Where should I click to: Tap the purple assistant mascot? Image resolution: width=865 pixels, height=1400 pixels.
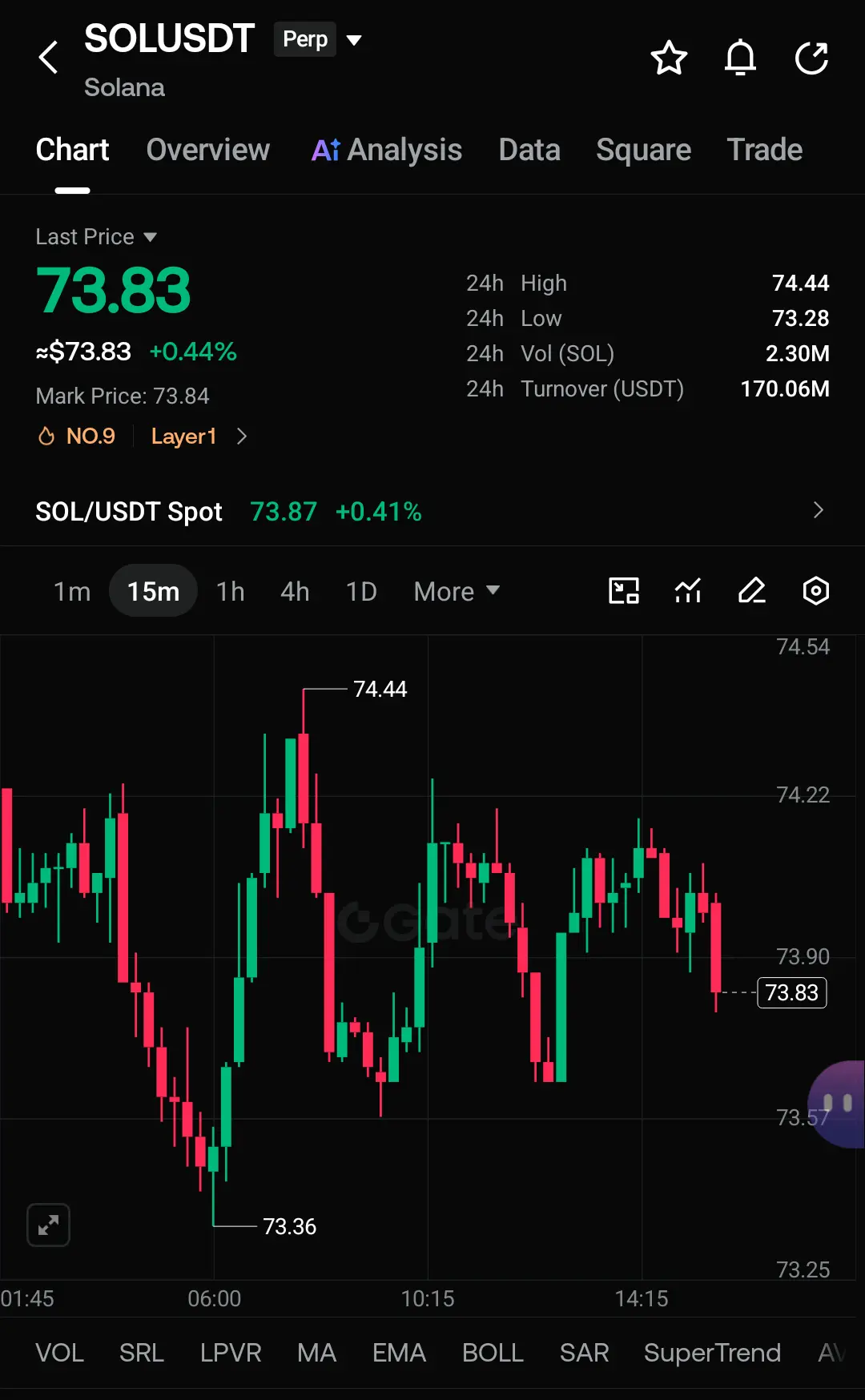(x=838, y=1104)
